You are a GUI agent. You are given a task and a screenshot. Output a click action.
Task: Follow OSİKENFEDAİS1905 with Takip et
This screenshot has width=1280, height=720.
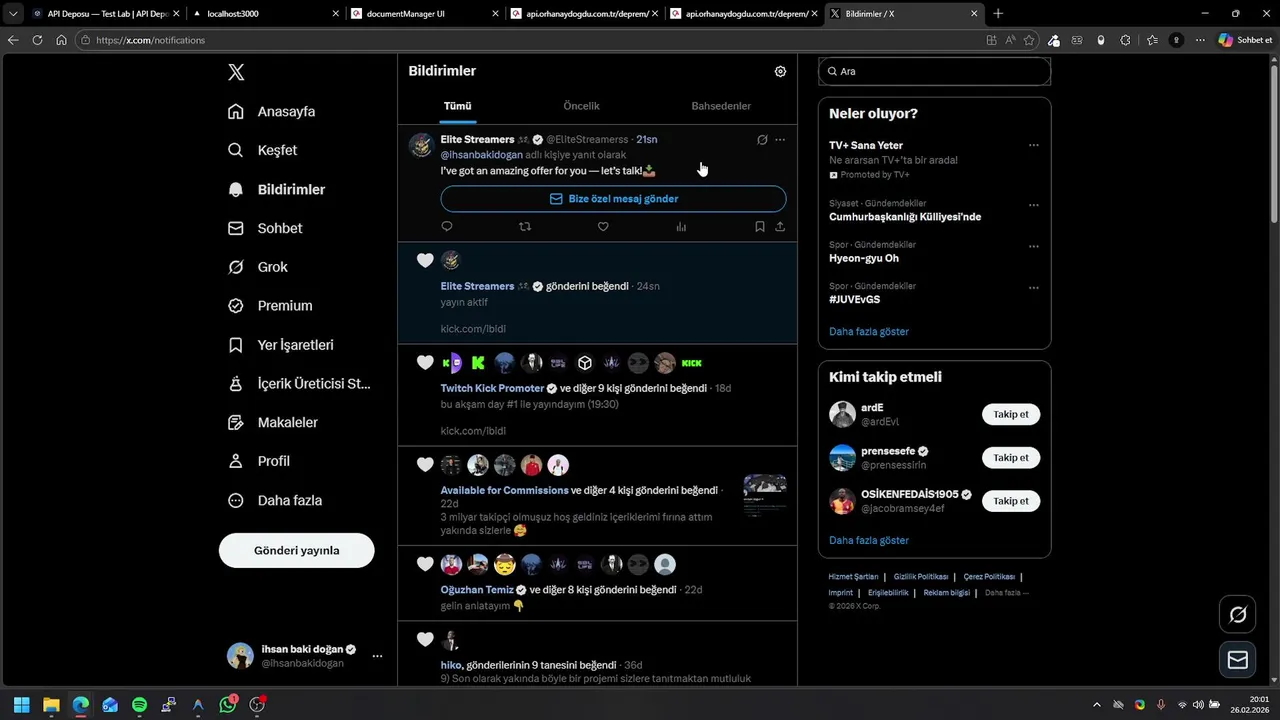(1011, 501)
